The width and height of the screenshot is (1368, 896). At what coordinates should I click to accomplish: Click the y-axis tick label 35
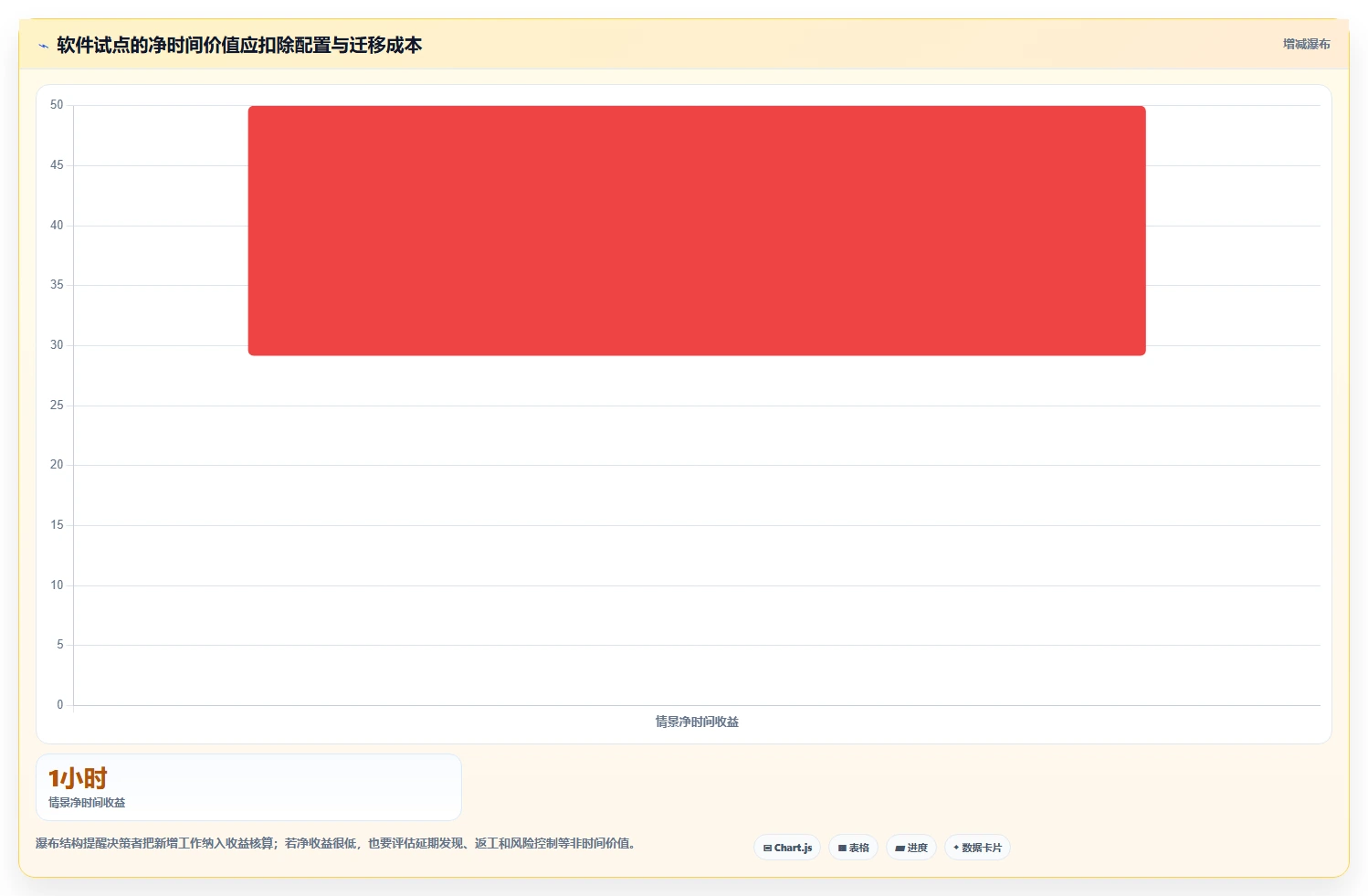coord(57,285)
